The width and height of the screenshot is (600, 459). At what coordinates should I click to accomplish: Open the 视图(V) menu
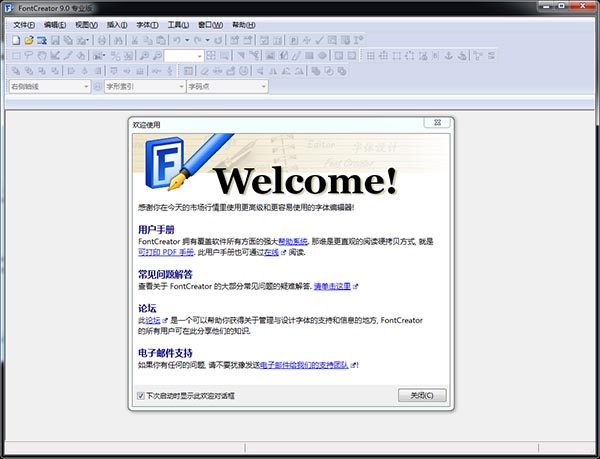(x=86, y=25)
